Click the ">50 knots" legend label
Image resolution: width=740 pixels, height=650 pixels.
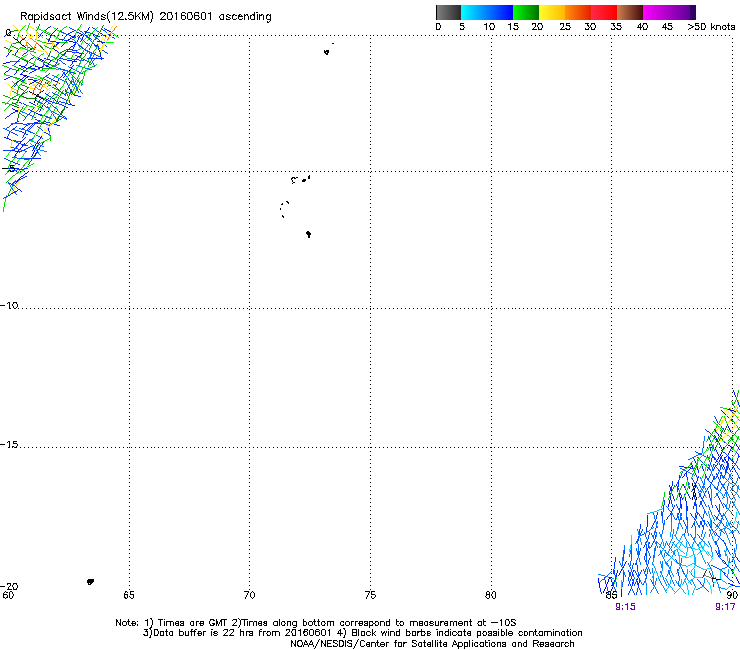point(711,27)
